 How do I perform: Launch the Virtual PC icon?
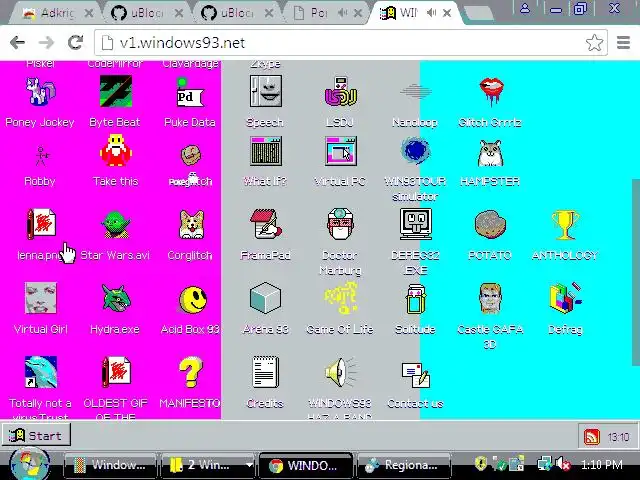(341, 151)
